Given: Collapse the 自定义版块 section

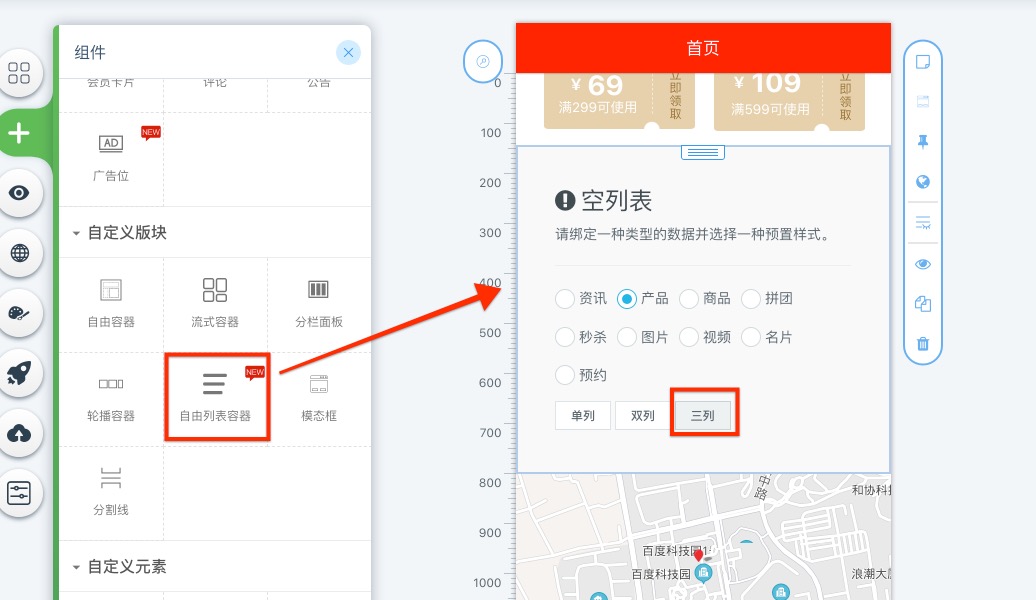Looking at the screenshot, I should tap(76, 233).
